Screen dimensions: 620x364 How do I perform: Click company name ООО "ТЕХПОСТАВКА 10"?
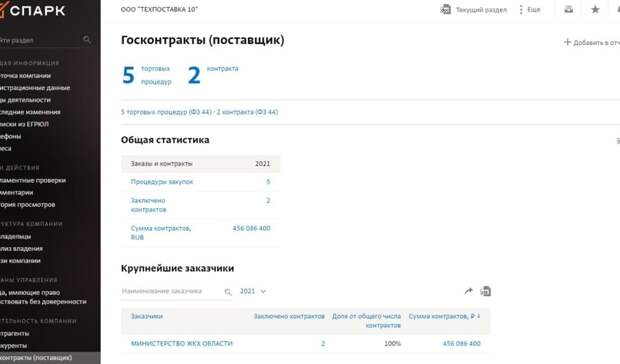coord(159,9)
